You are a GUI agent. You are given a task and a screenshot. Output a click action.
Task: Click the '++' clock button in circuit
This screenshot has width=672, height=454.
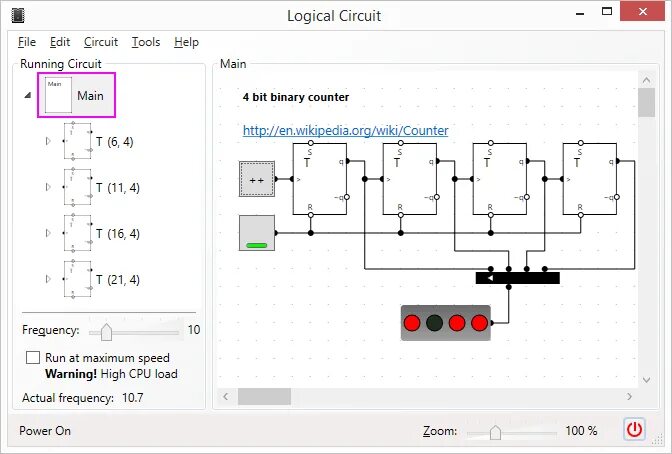257,179
